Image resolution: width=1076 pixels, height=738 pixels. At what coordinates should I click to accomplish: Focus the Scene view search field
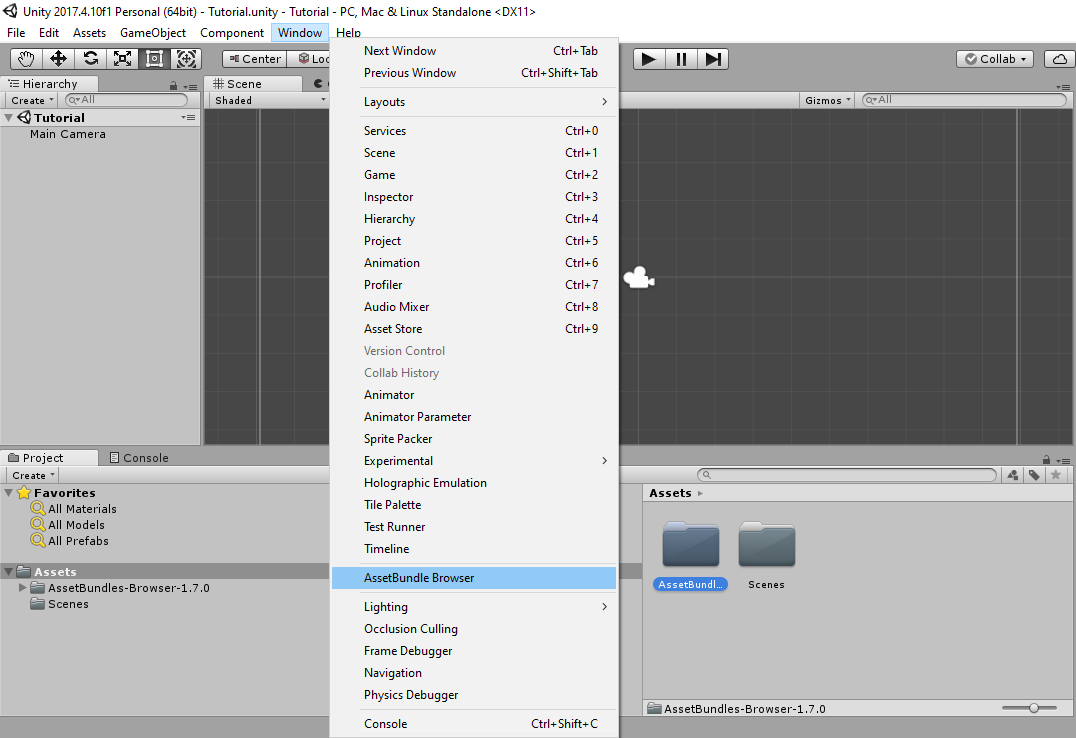(964, 100)
